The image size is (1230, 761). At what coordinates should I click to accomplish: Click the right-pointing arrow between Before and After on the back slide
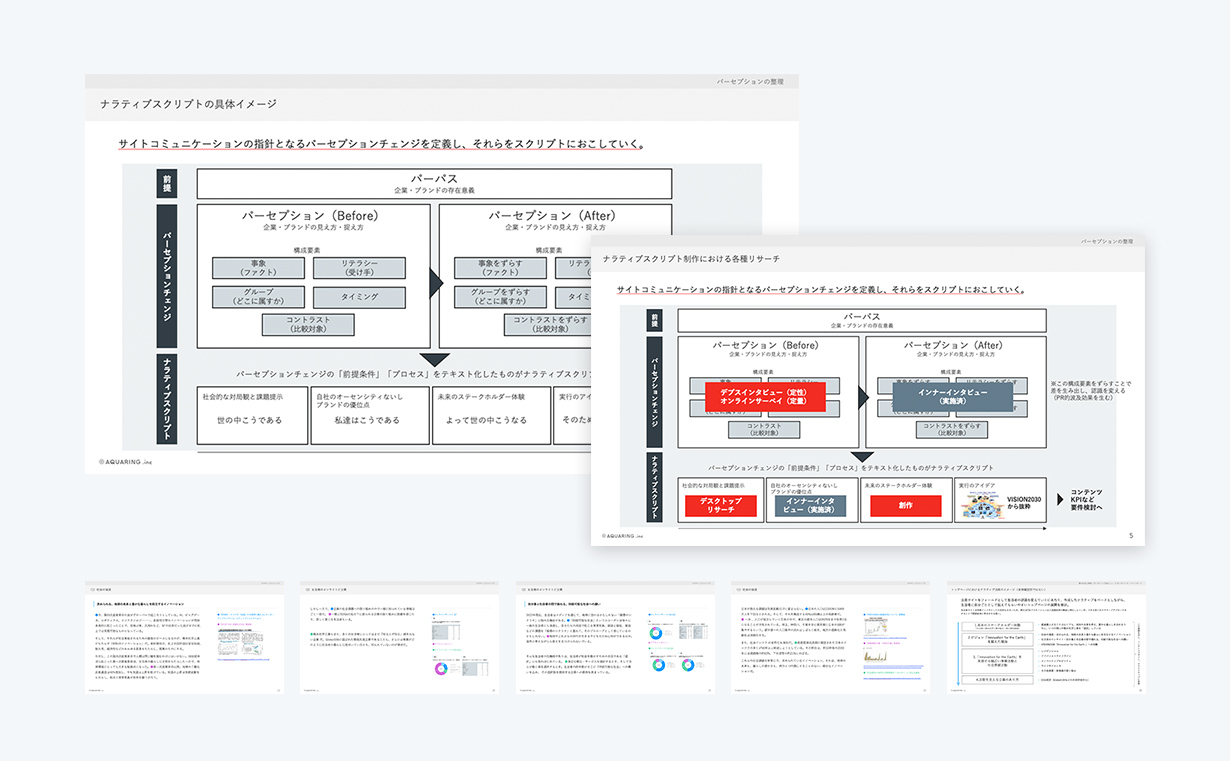(435, 283)
